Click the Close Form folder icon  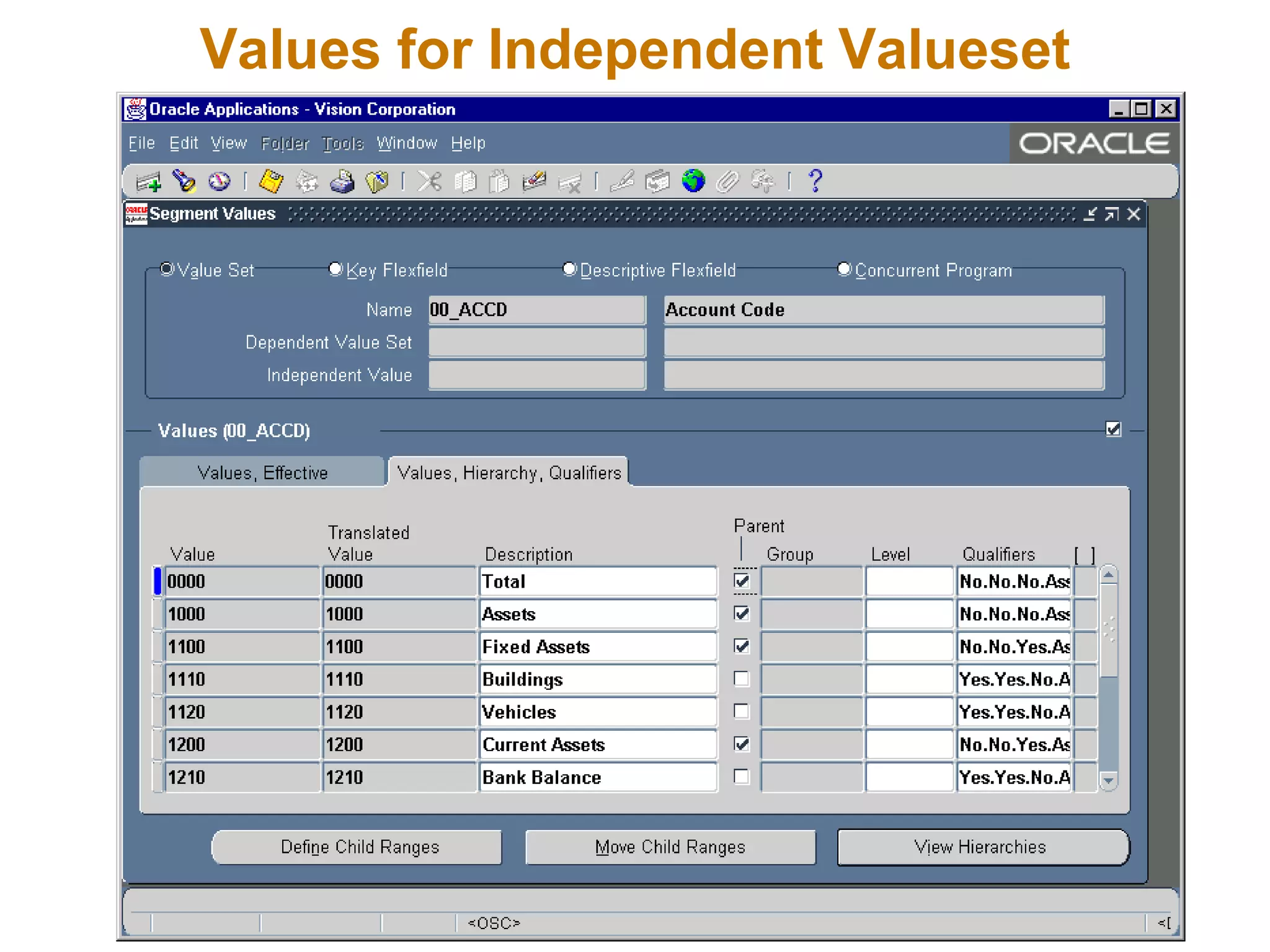coord(377,182)
